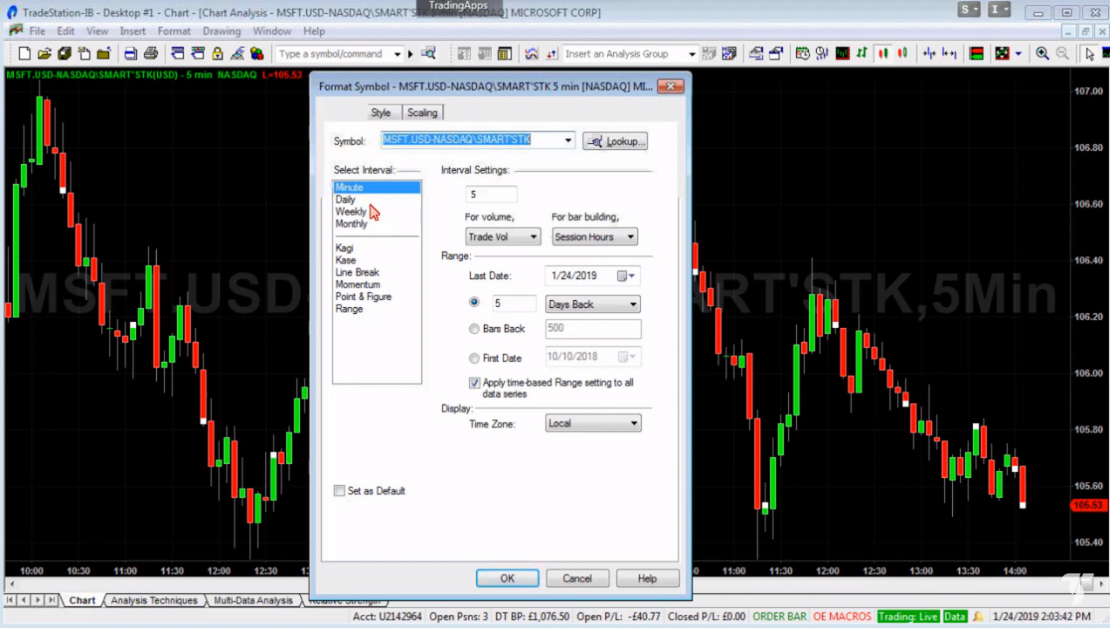
Task: Open the Type a symbol/command dropdown
Action: click(x=397, y=54)
